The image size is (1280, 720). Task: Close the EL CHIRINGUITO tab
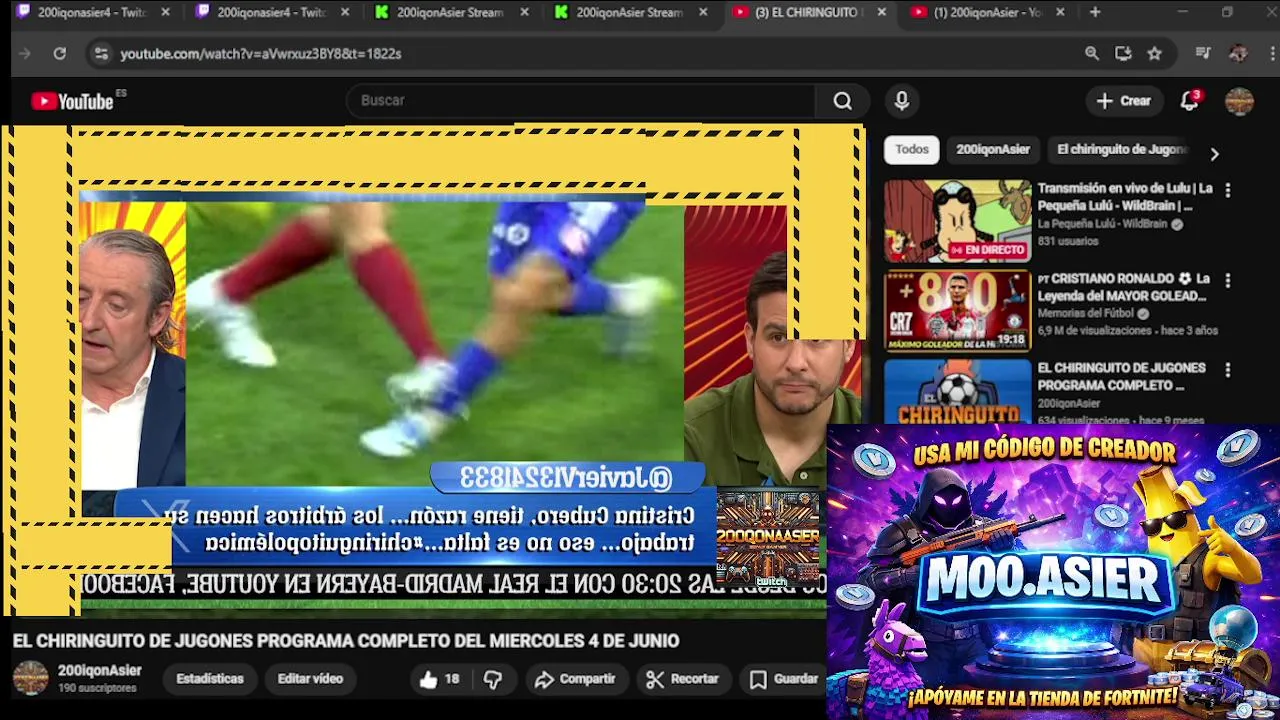coord(881,13)
